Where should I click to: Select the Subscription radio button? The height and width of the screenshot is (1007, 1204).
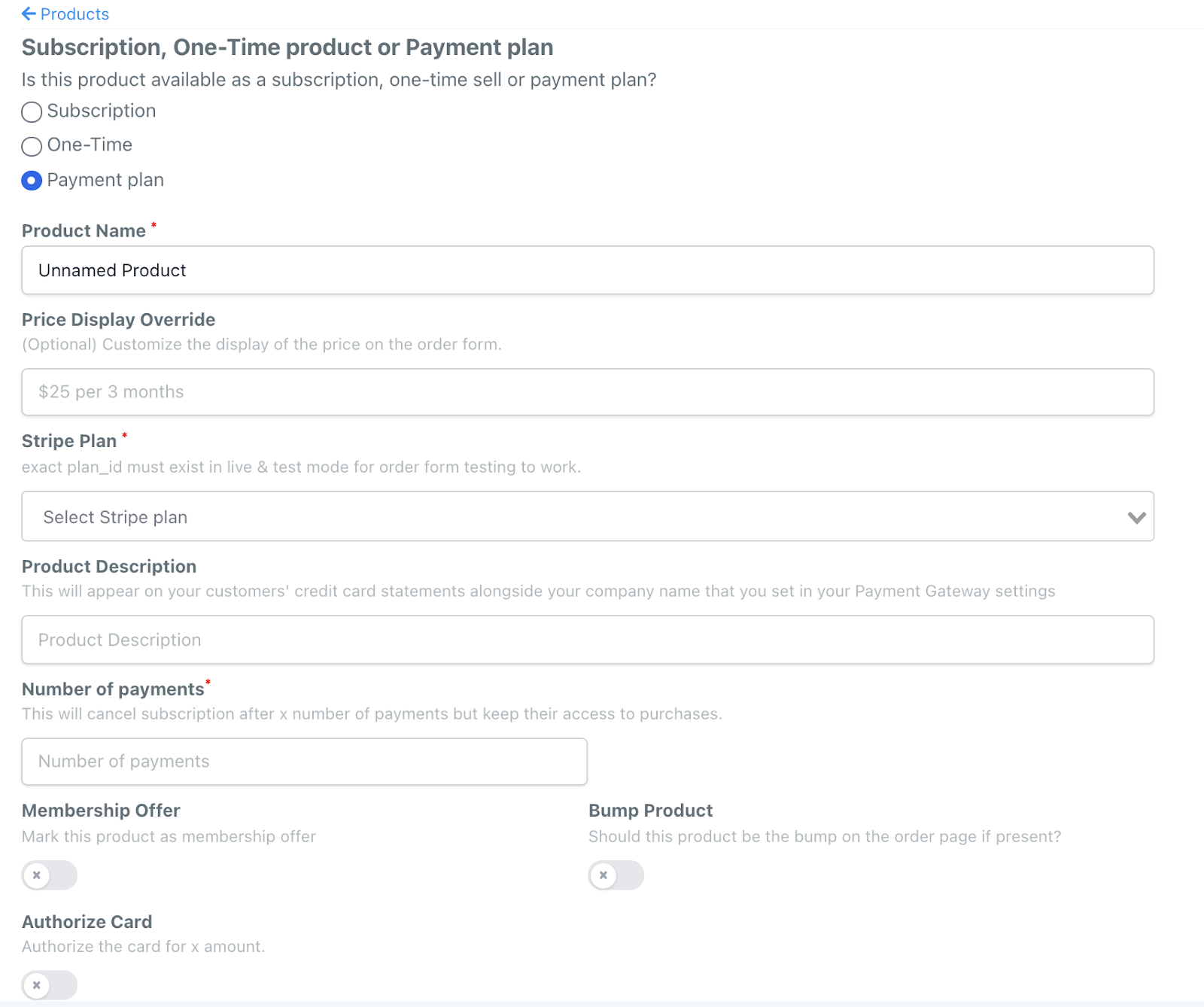point(32,112)
